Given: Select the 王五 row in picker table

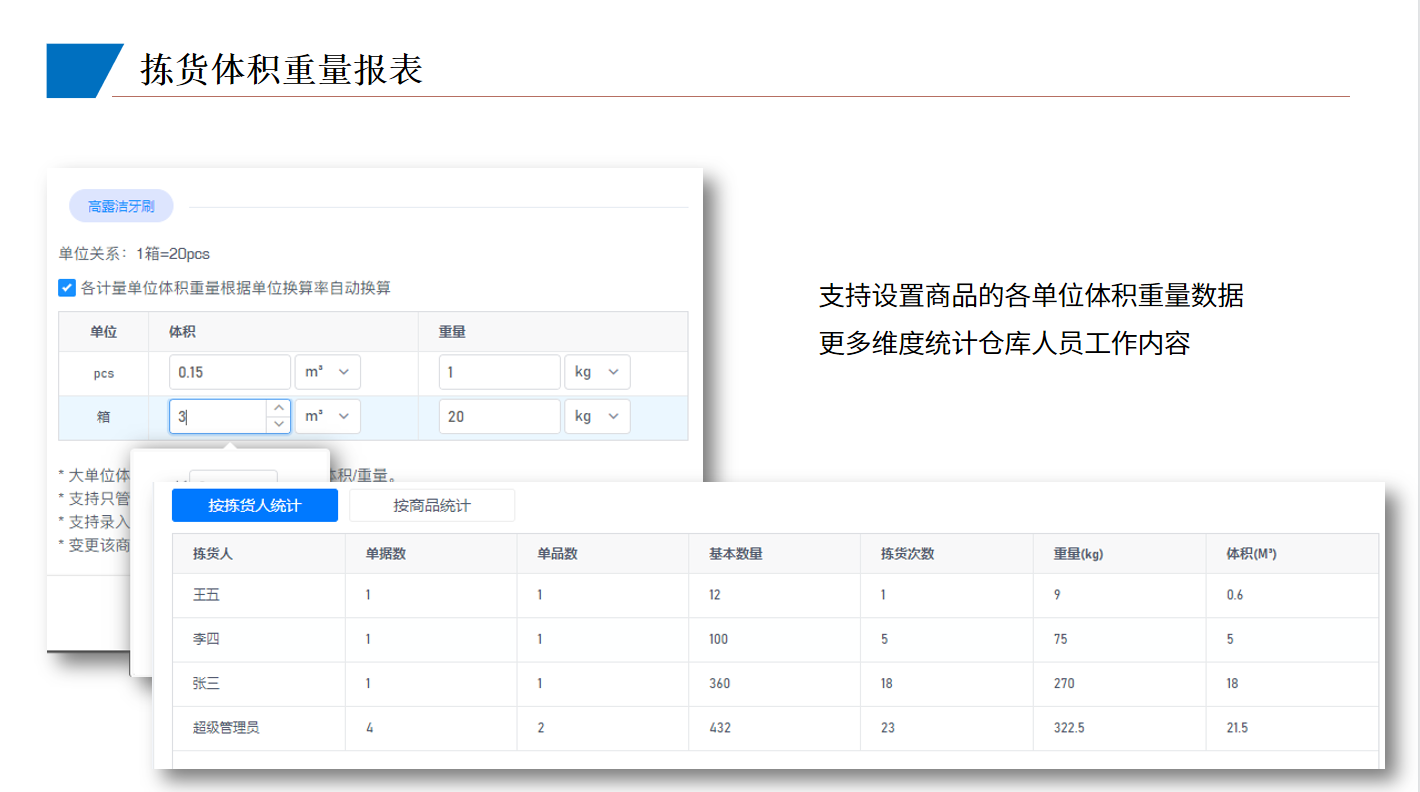Looking at the screenshot, I should 206,595.
